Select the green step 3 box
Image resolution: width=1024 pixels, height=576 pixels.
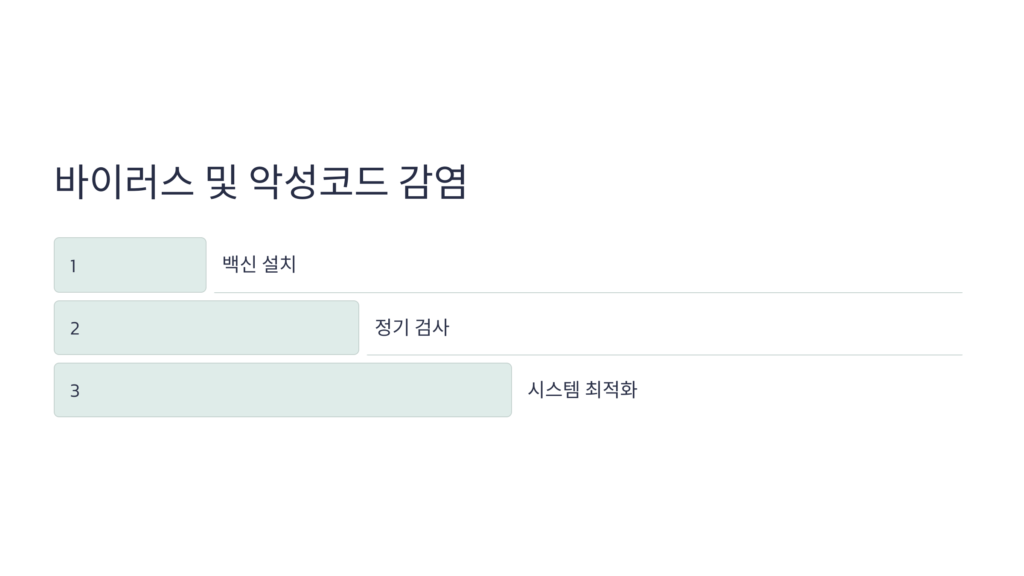click(283, 390)
